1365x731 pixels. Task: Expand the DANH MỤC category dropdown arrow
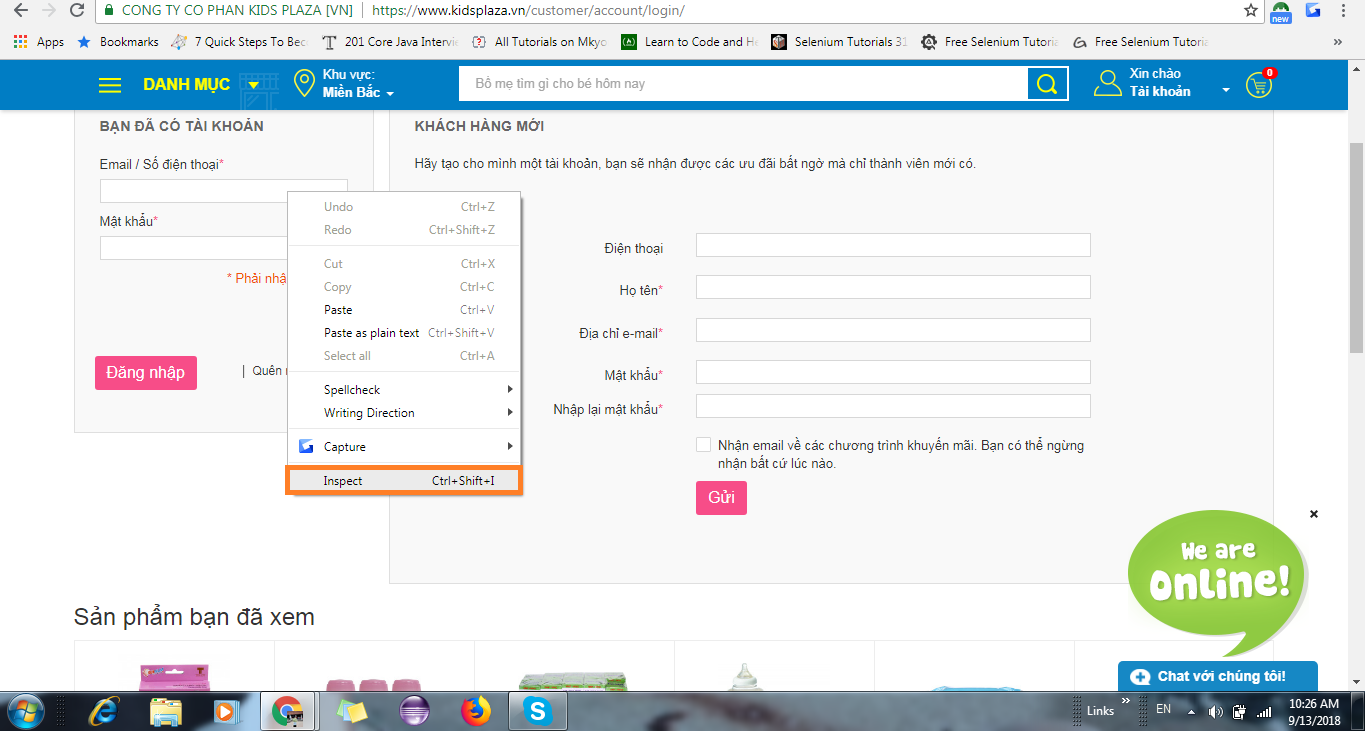pyautogui.click(x=254, y=85)
